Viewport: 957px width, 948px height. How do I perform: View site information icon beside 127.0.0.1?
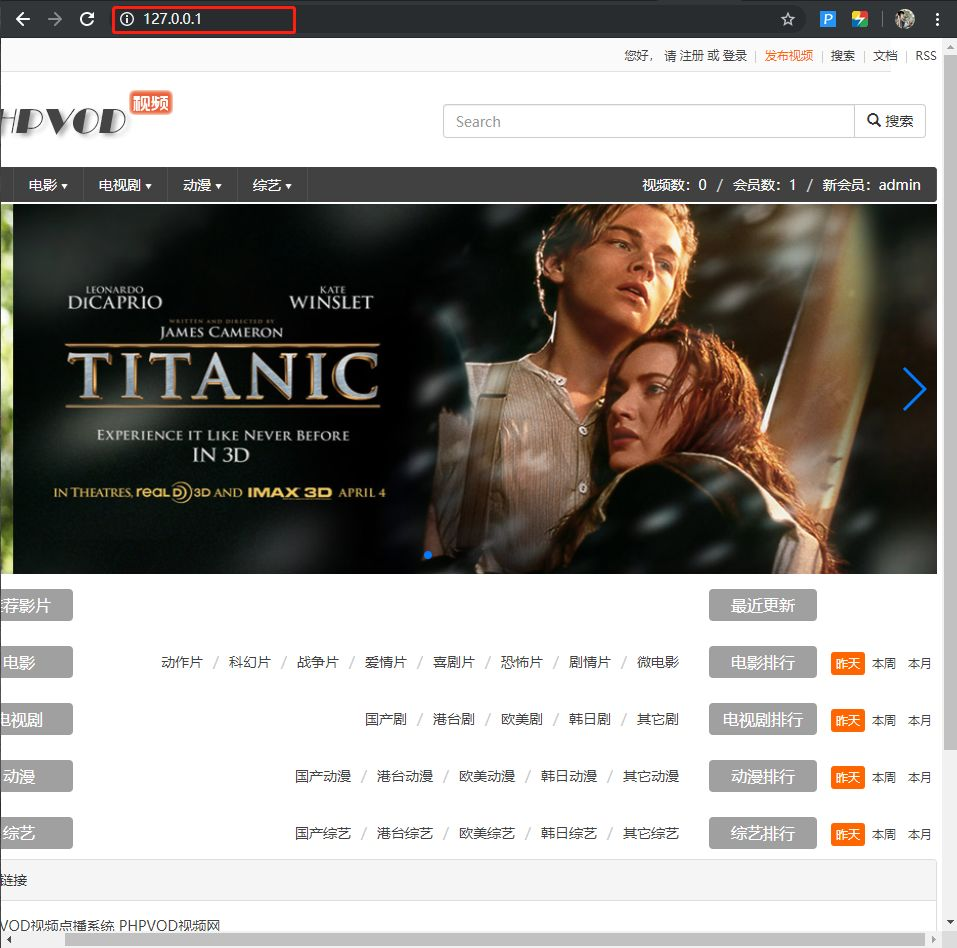coord(127,19)
